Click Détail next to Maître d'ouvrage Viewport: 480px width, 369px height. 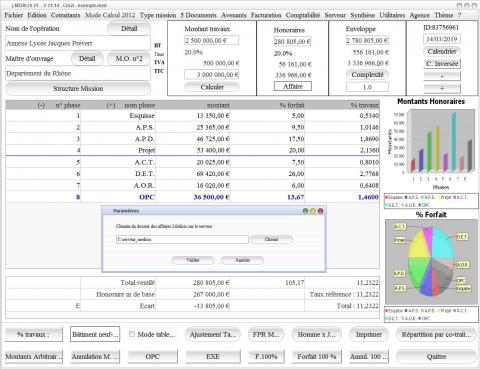(x=87, y=59)
